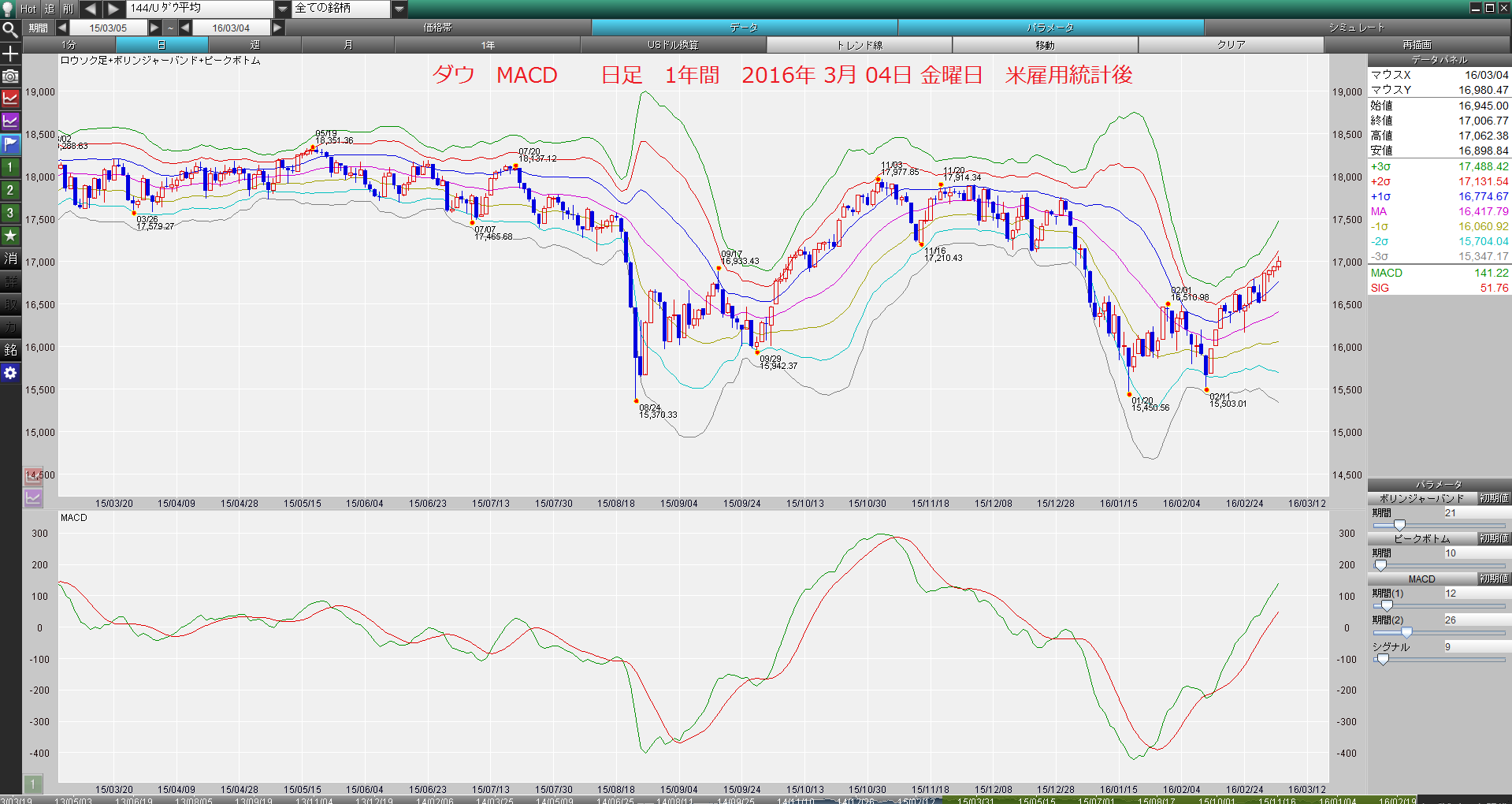This screenshot has height=804, width=1512.
Task: Step start date 15/03/05 backward
Action: (x=62, y=28)
